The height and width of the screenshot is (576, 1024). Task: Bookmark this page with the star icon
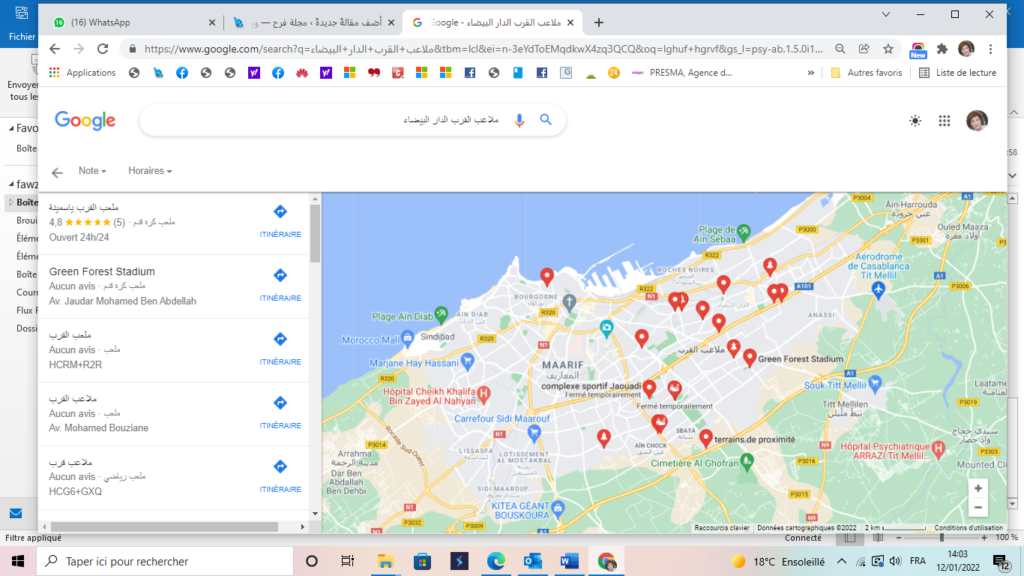coord(888,48)
